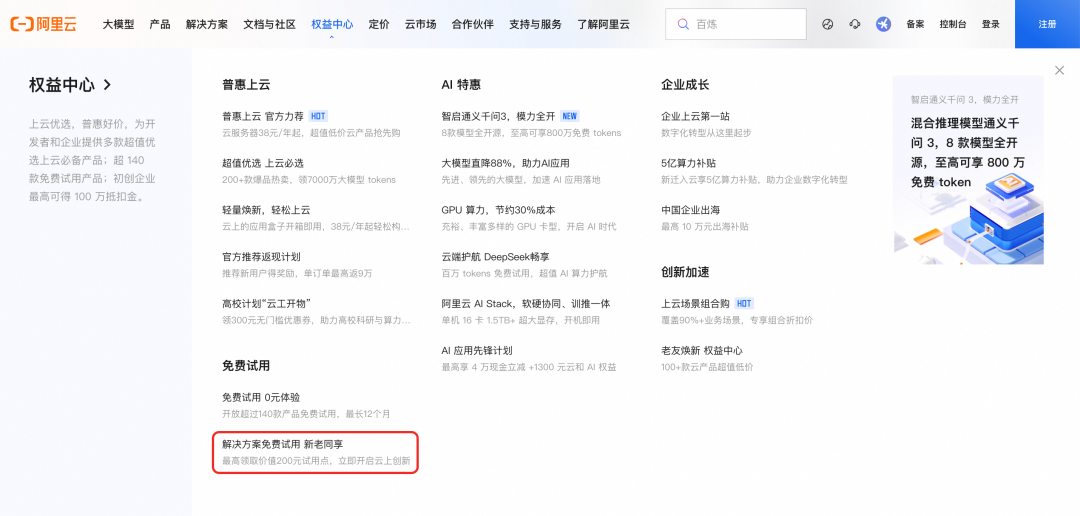Close the 权益中心 dropdown panel

coord(1059,70)
